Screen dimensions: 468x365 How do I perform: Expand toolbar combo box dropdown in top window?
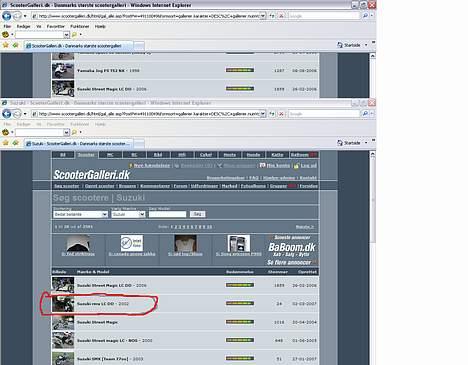66,34
